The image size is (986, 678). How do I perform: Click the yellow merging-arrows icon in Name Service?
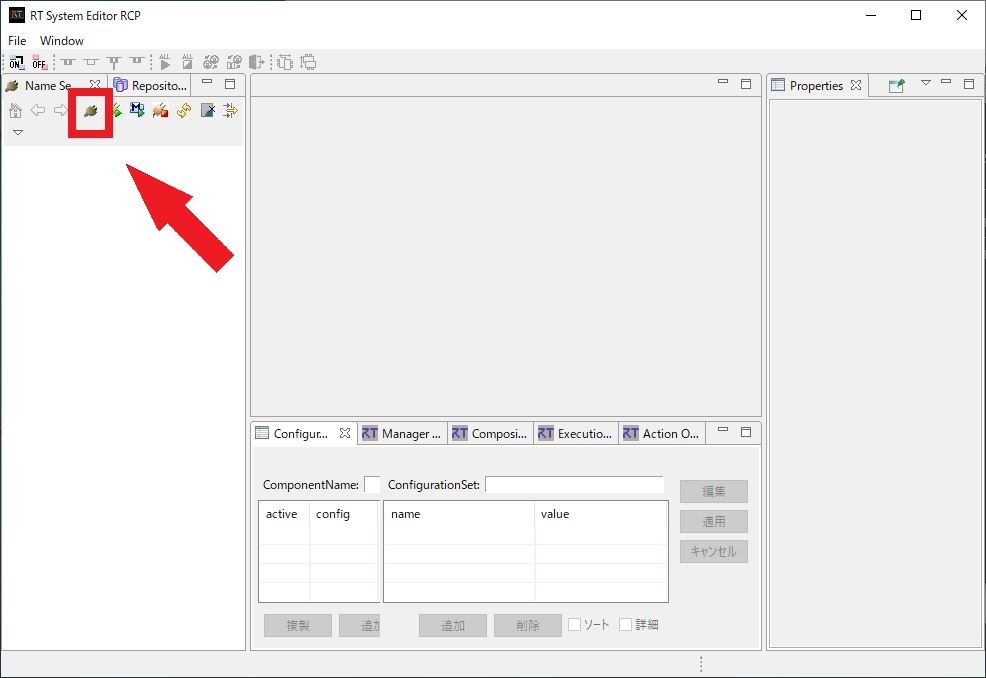click(231, 111)
